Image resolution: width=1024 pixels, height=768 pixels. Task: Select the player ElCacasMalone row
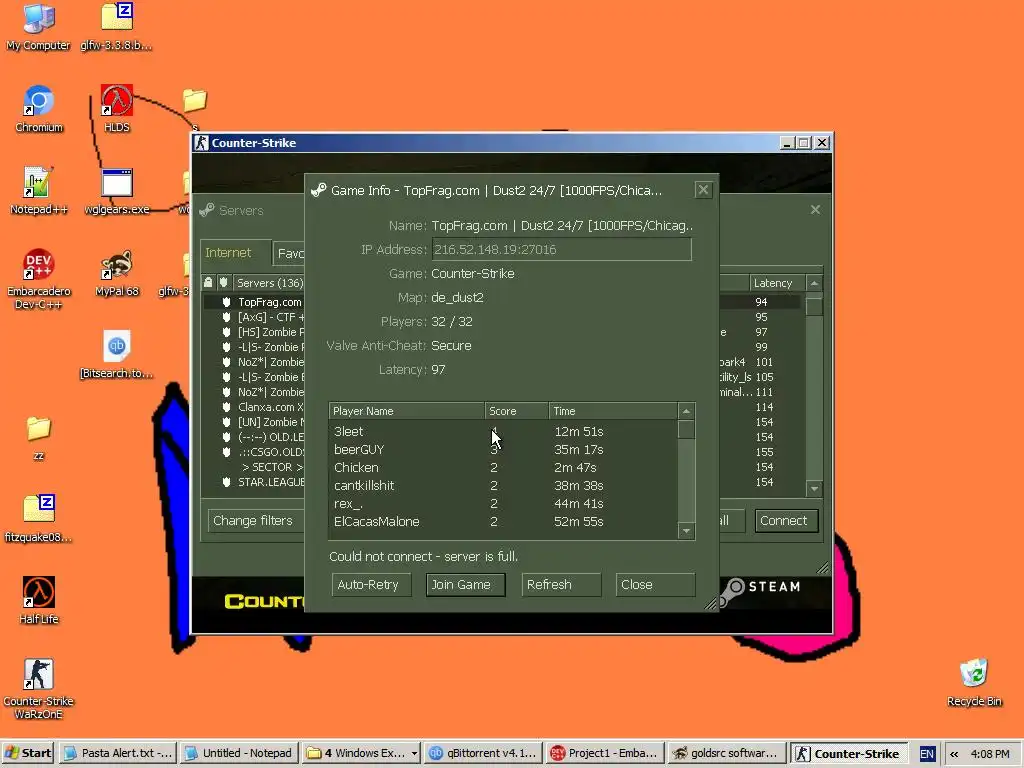pyautogui.click(x=503, y=522)
